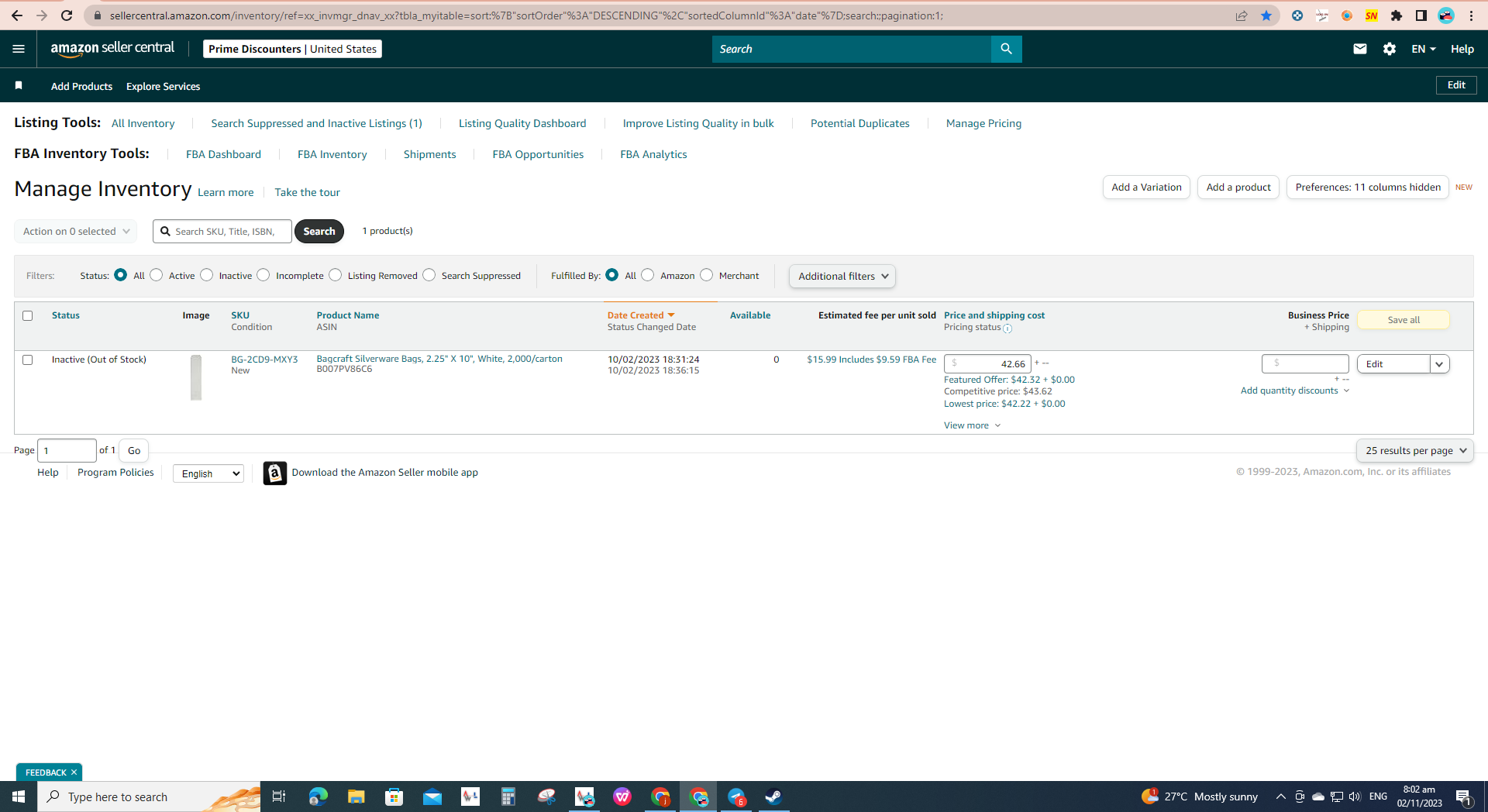Select the Listing Removed radio button
The image size is (1488, 812).
tap(336, 275)
